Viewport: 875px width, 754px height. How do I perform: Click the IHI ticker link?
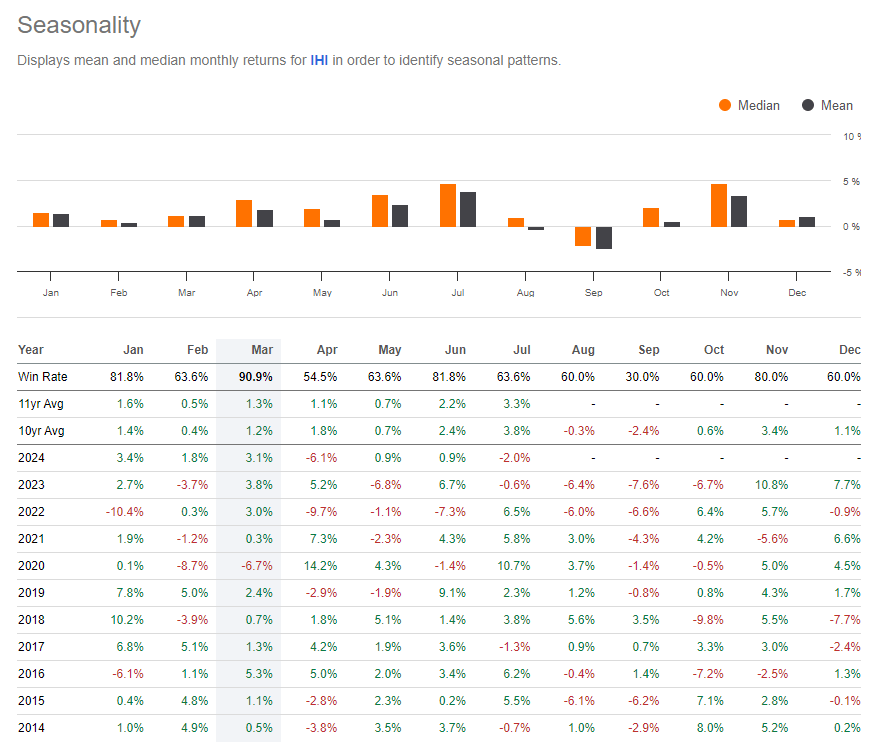pyautogui.click(x=321, y=60)
